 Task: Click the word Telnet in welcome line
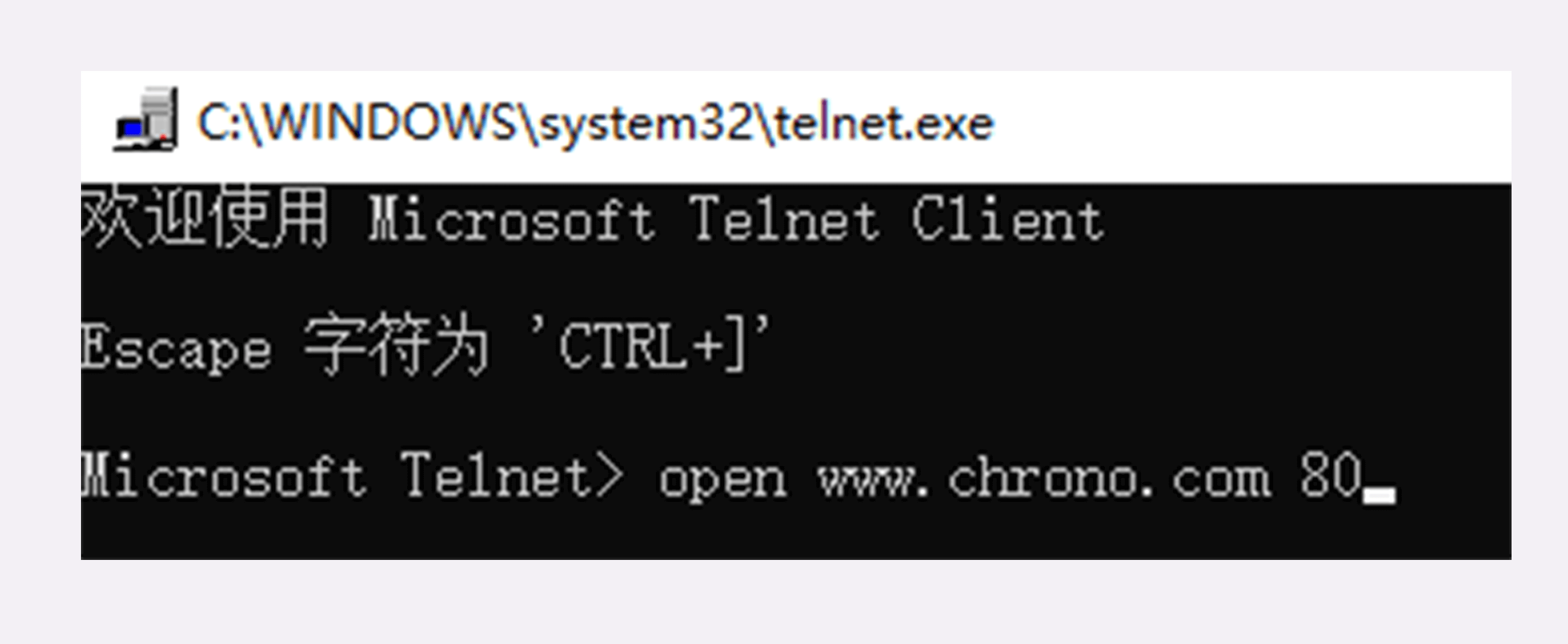785,219
